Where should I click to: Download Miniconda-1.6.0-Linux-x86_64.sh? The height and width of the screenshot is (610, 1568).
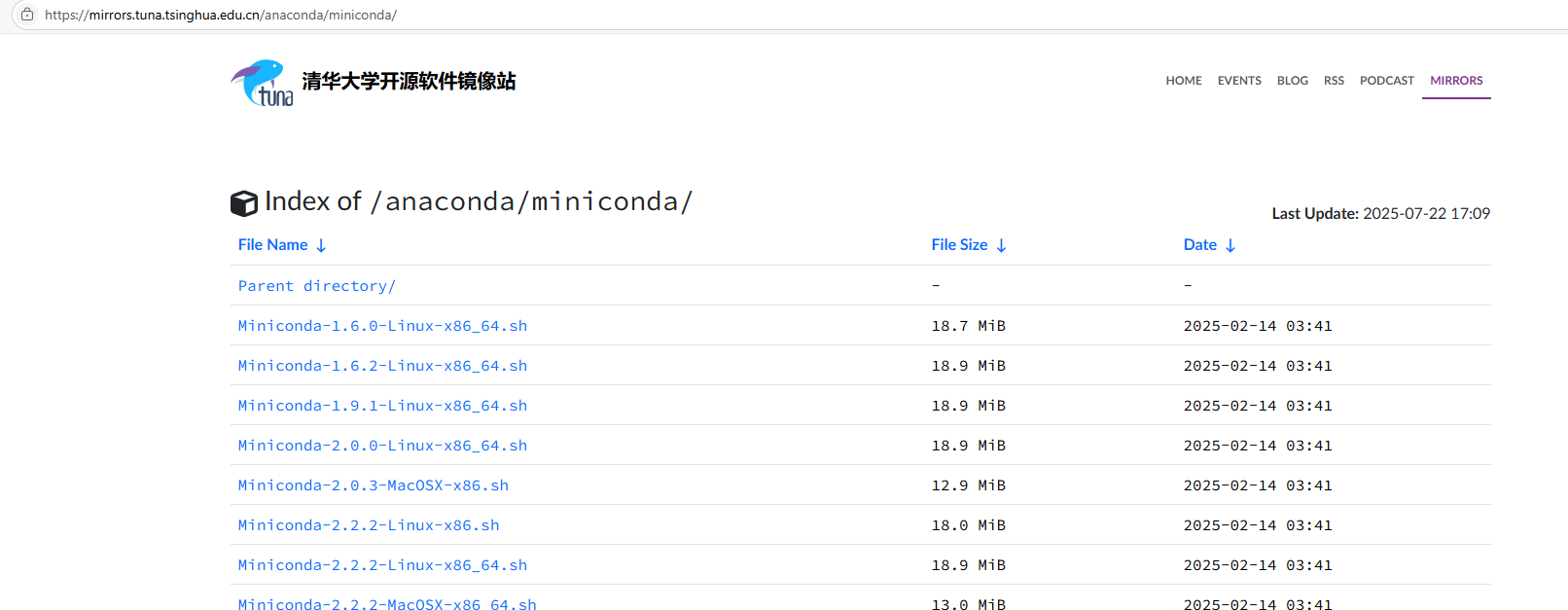tap(382, 326)
